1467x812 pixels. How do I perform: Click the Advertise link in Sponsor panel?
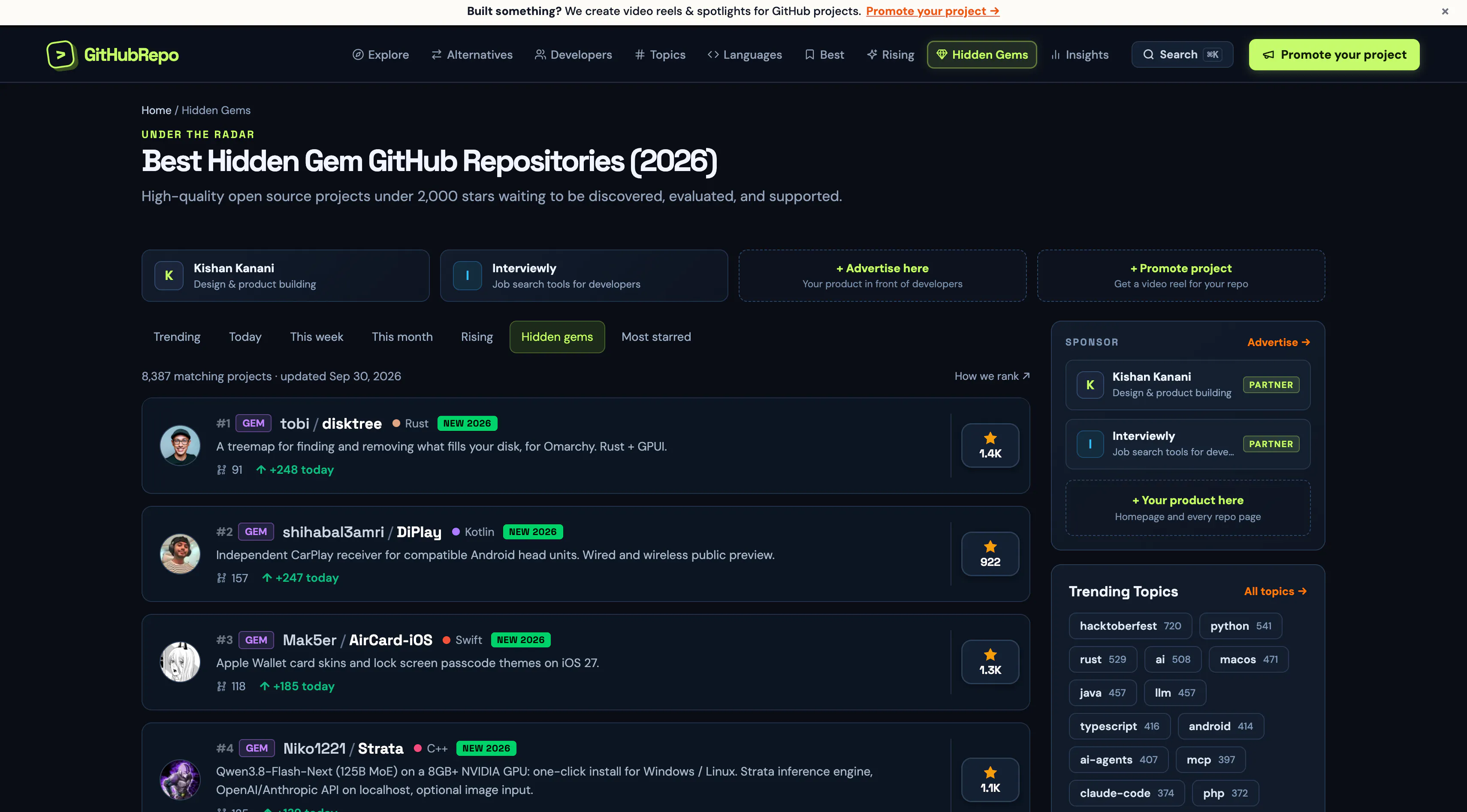(x=1279, y=342)
